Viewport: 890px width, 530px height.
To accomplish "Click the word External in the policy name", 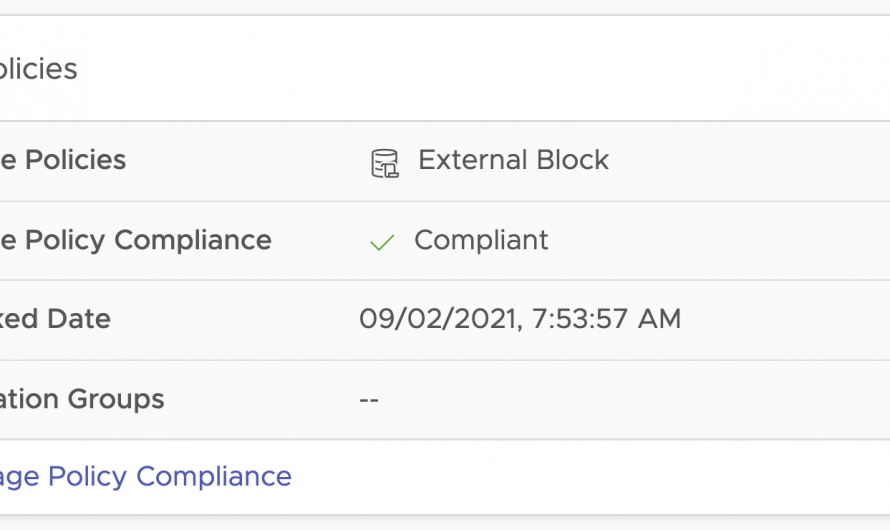I will point(472,160).
